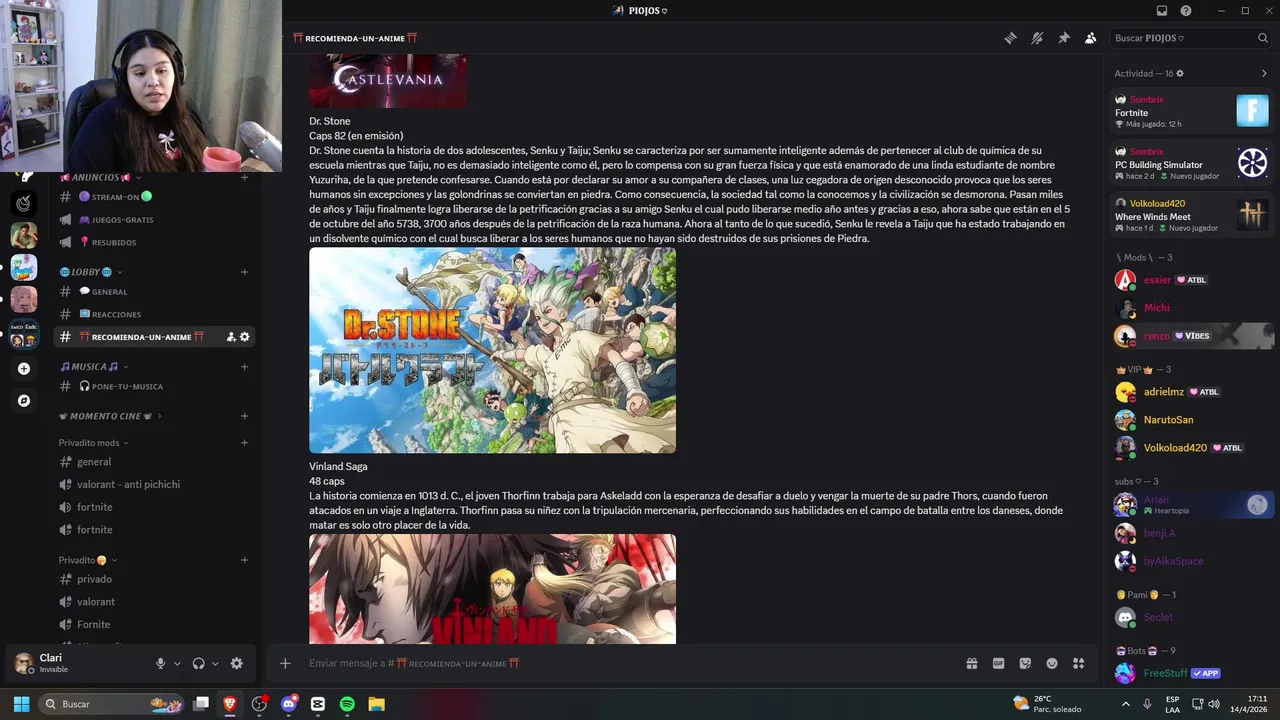Open Clari user profile avatar

[x=24, y=663]
